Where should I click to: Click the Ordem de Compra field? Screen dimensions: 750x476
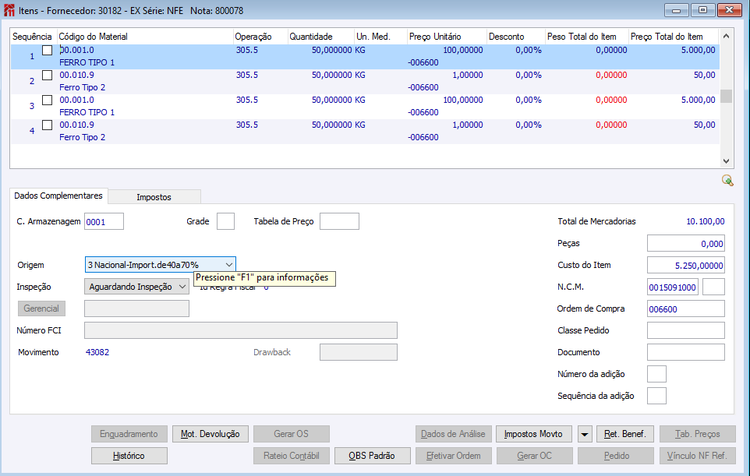click(686, 309)
